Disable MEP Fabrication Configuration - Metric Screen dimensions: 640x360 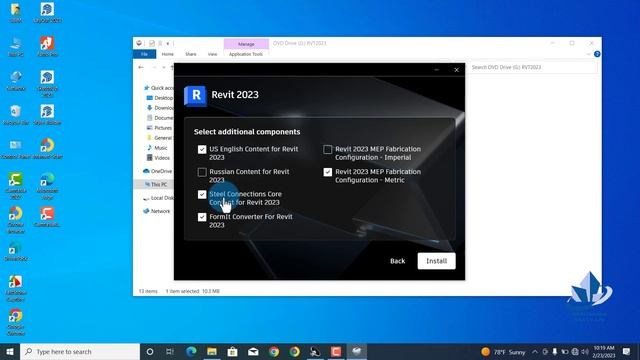(x=328, y=172)
